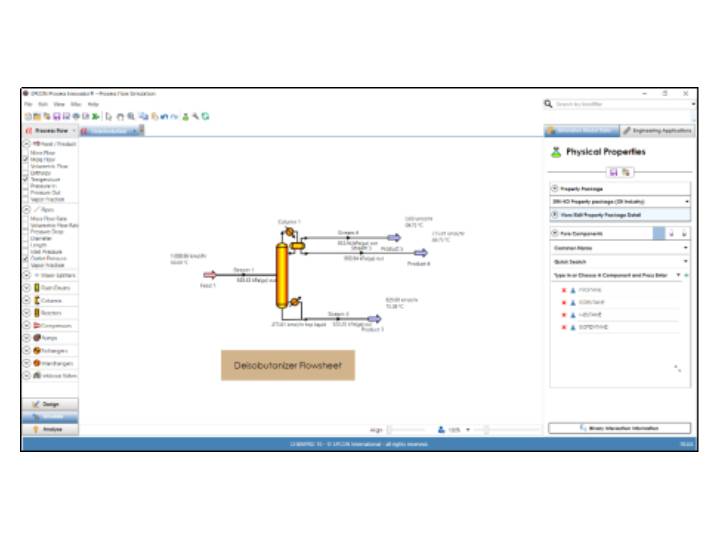Image resolution: width=720 pixels, height=540 pixels.
Task: Click the highlighted button between Design and Analyze
Action: 50,417
